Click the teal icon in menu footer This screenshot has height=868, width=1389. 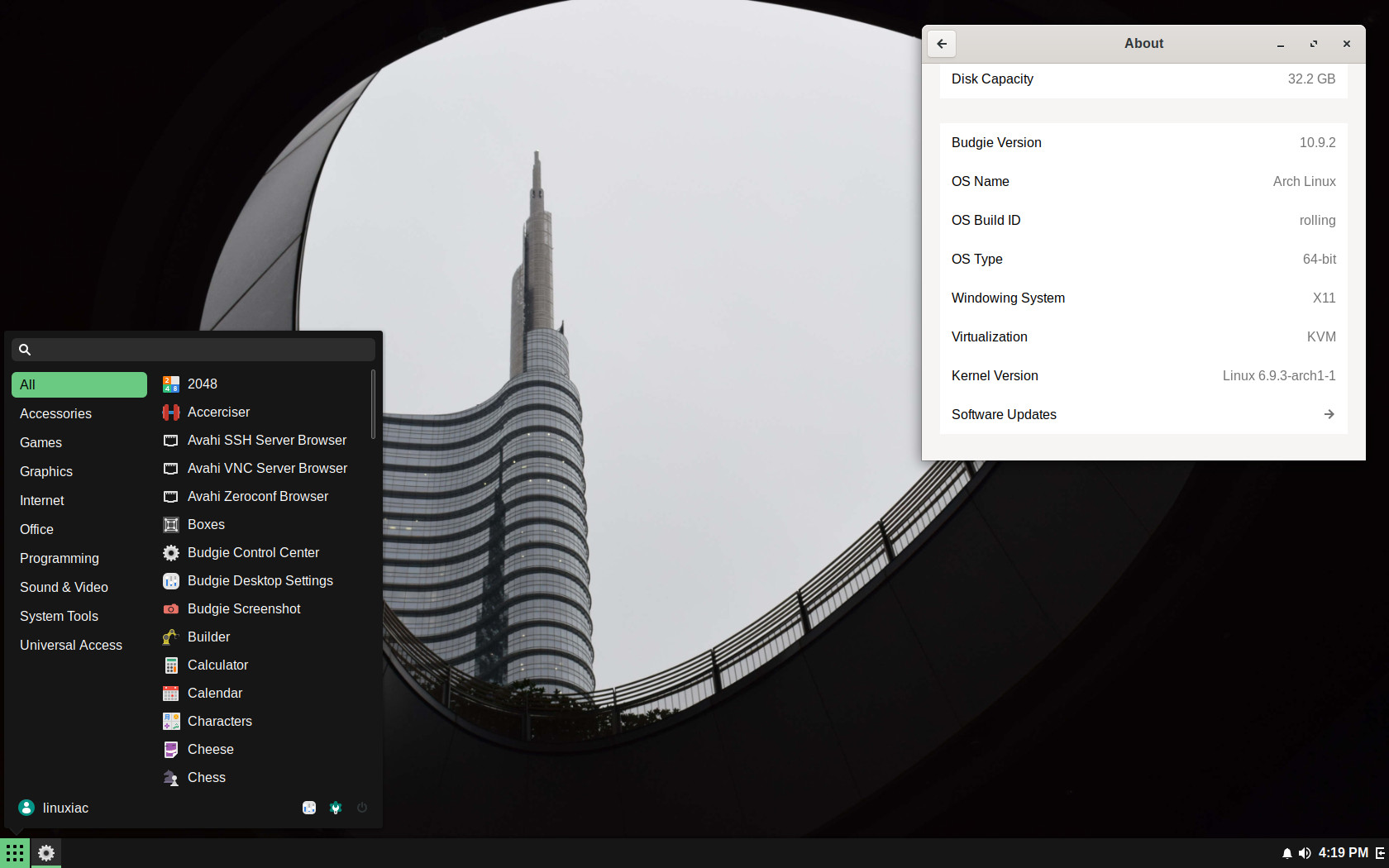click(336, 808)
